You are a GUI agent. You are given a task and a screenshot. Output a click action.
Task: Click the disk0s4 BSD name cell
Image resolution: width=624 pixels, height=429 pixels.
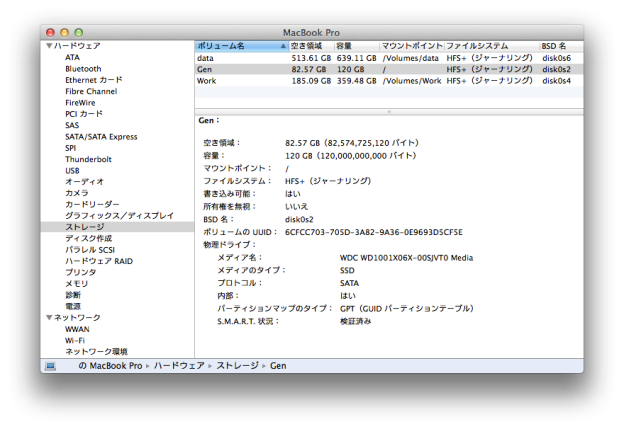click(x=556, y=81)
